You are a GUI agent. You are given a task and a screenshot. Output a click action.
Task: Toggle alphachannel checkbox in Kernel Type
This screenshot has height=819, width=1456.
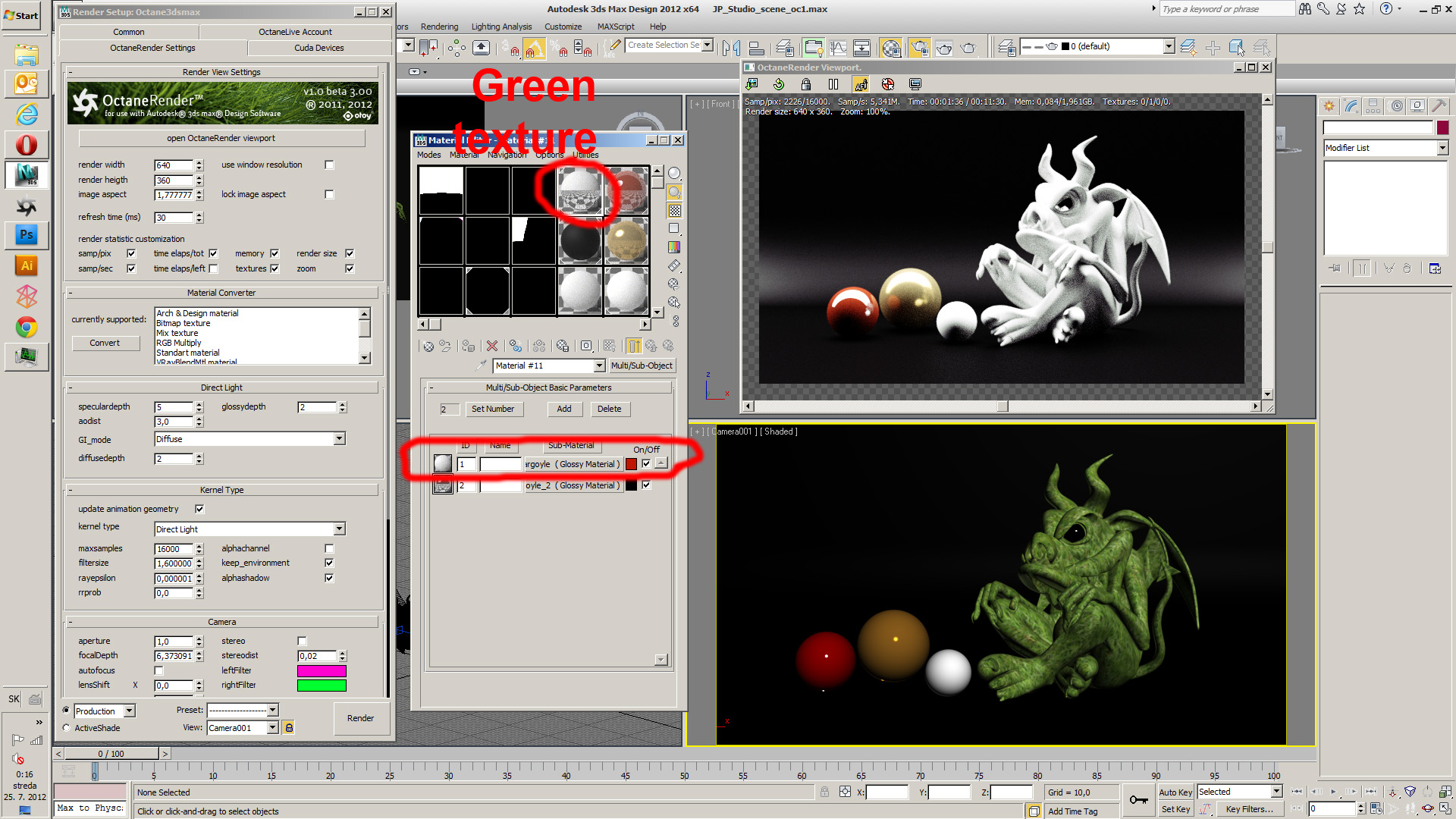pyautogui.click(x=329, y=548)
